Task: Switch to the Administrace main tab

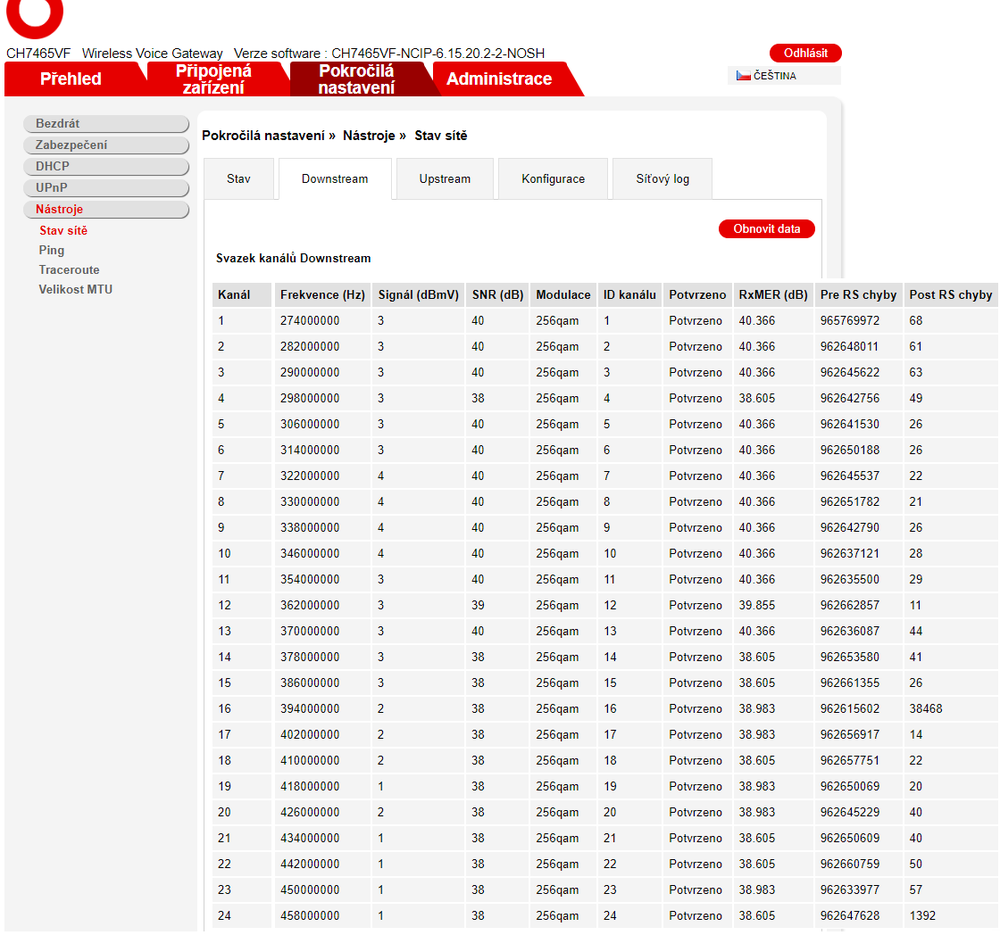Action: pos(499,79)
